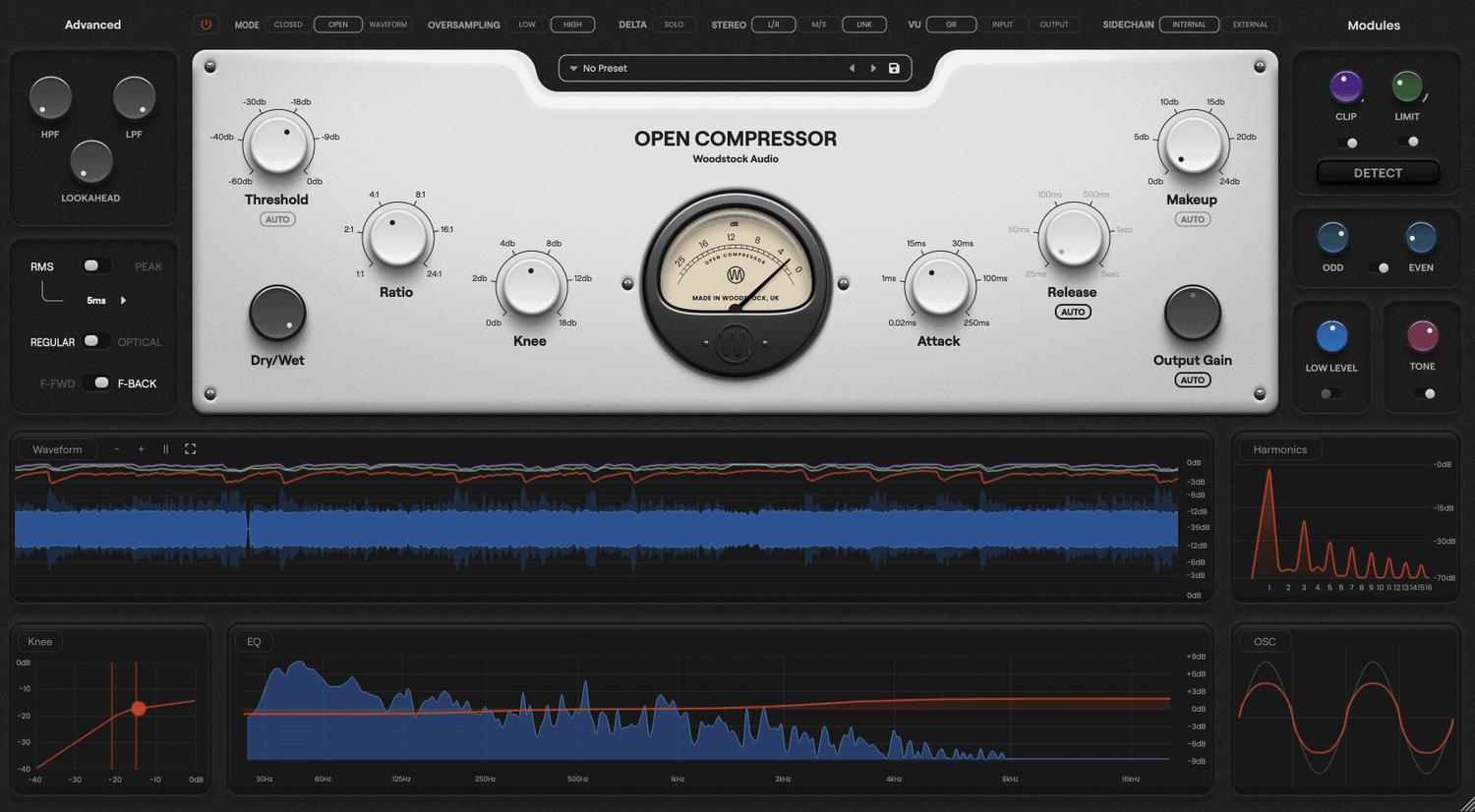This screenshot has height=812, width=1475.
Task: Toggle the RMS/PEAK detection switch
Action: click(93, 266)
